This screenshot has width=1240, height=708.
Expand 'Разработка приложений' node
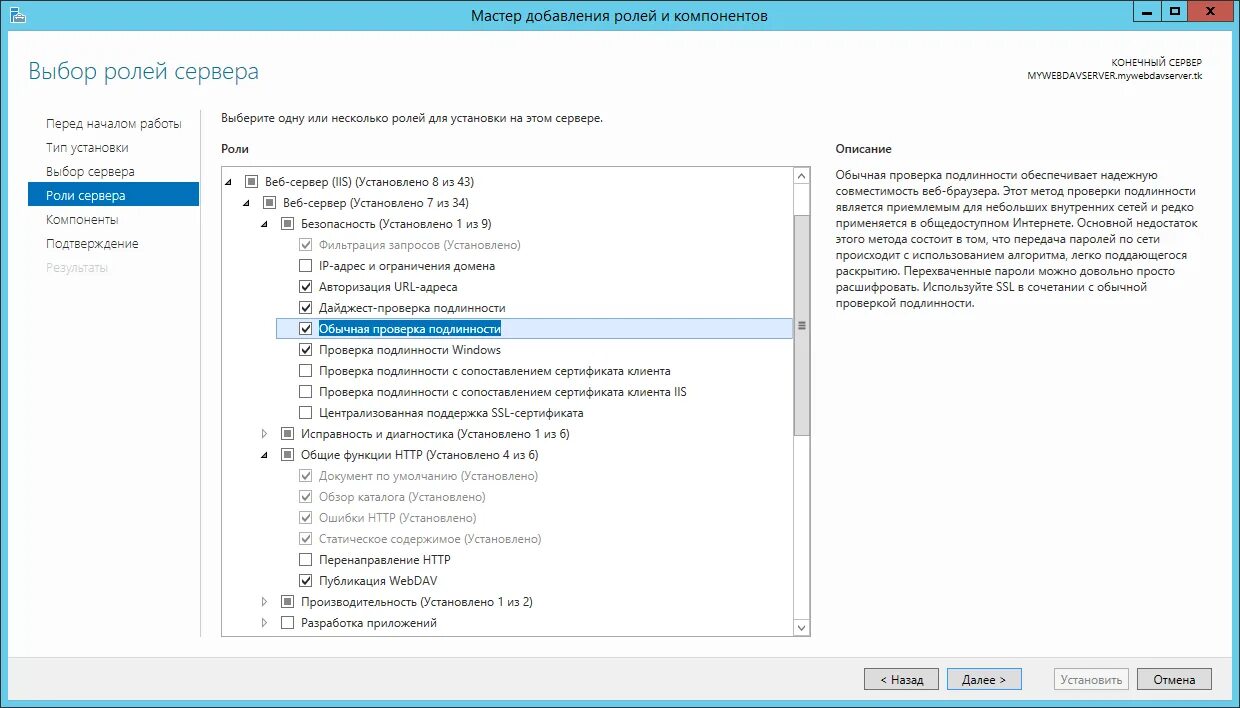(265, 623)
